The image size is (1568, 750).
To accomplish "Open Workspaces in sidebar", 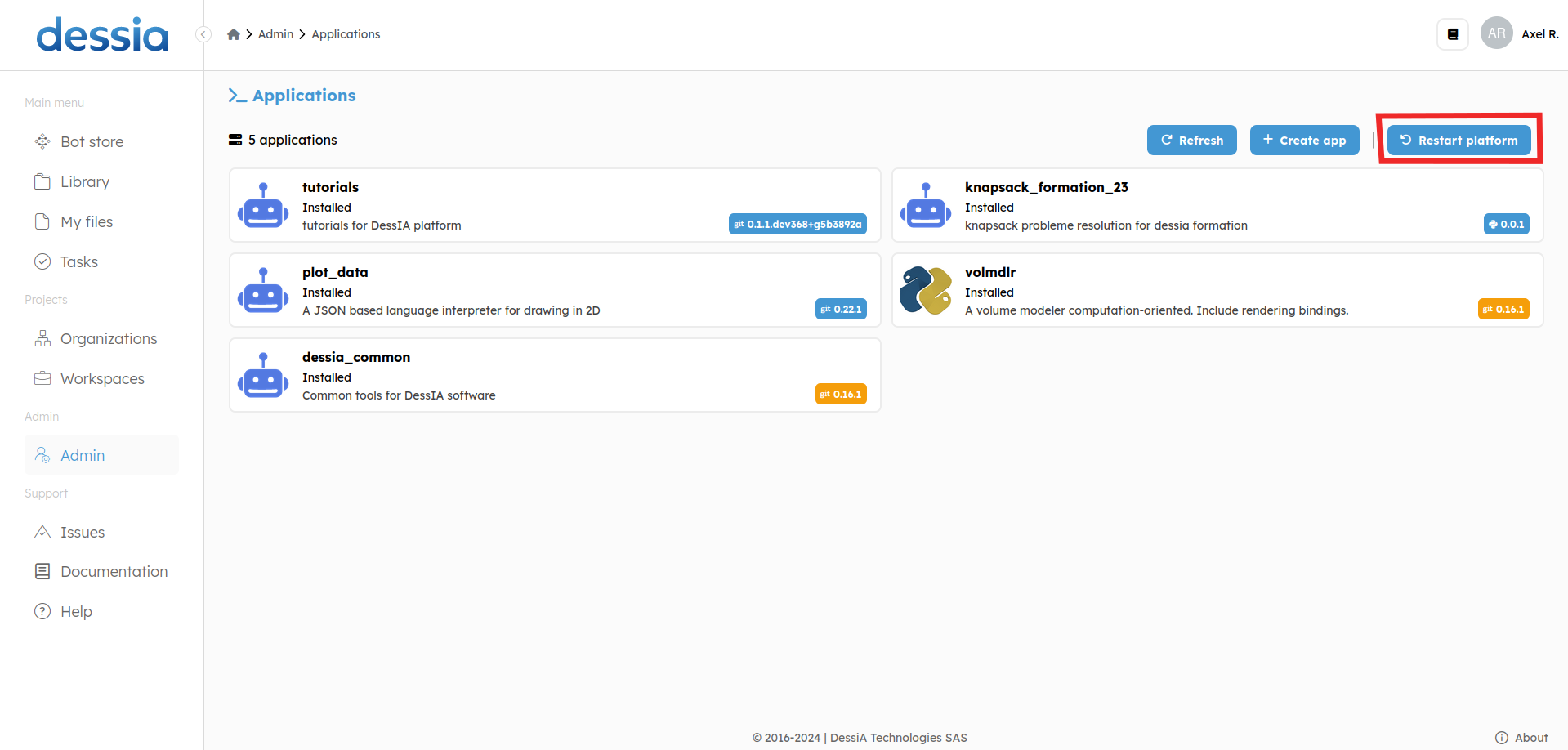I will pyautogui.click(x=101, y=379).
